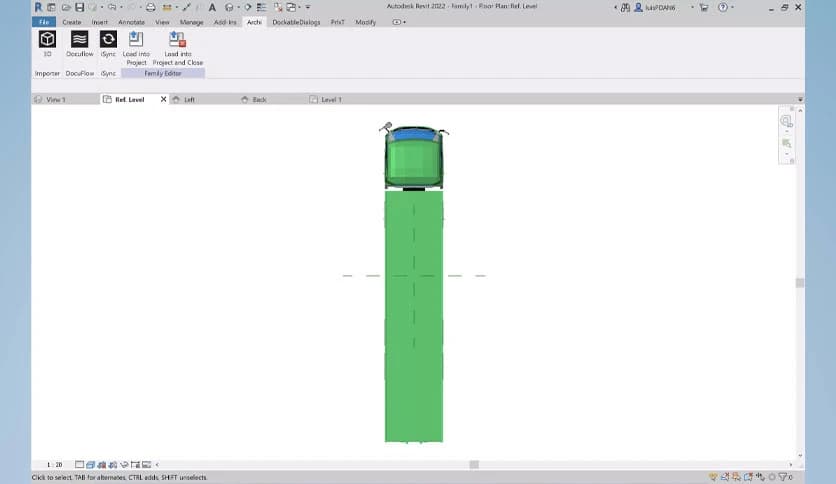Switch to the Left view tab
Image resolution: width=836 pixels, height=484 pixels.
coord(189,100)
